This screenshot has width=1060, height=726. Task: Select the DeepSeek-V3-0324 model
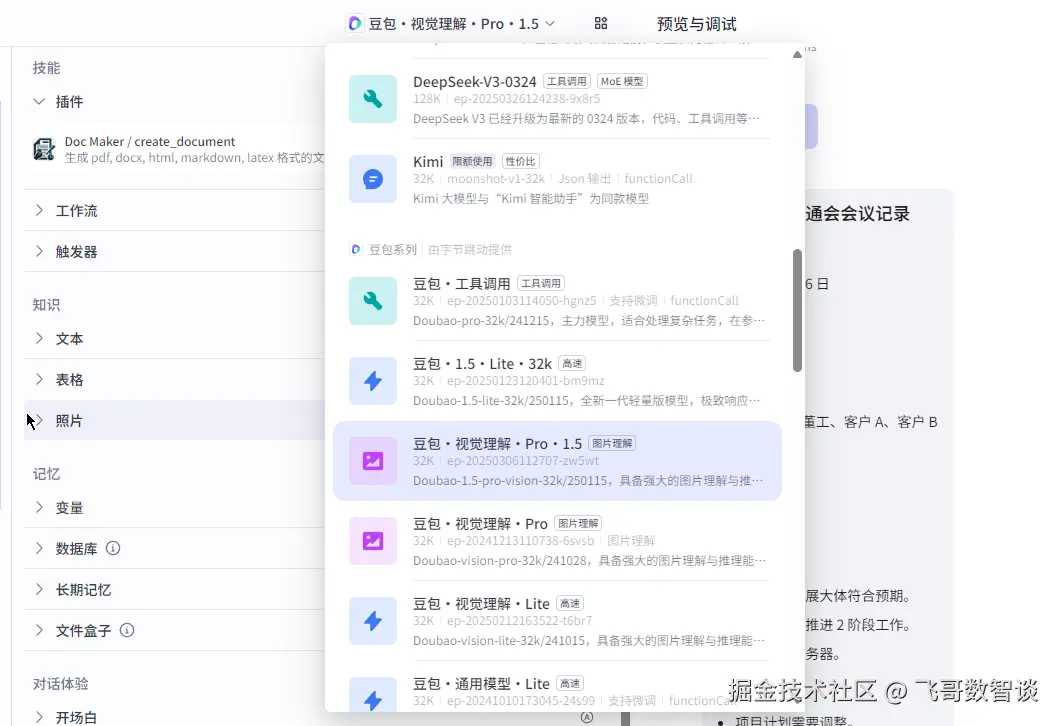tap(558, 99)
